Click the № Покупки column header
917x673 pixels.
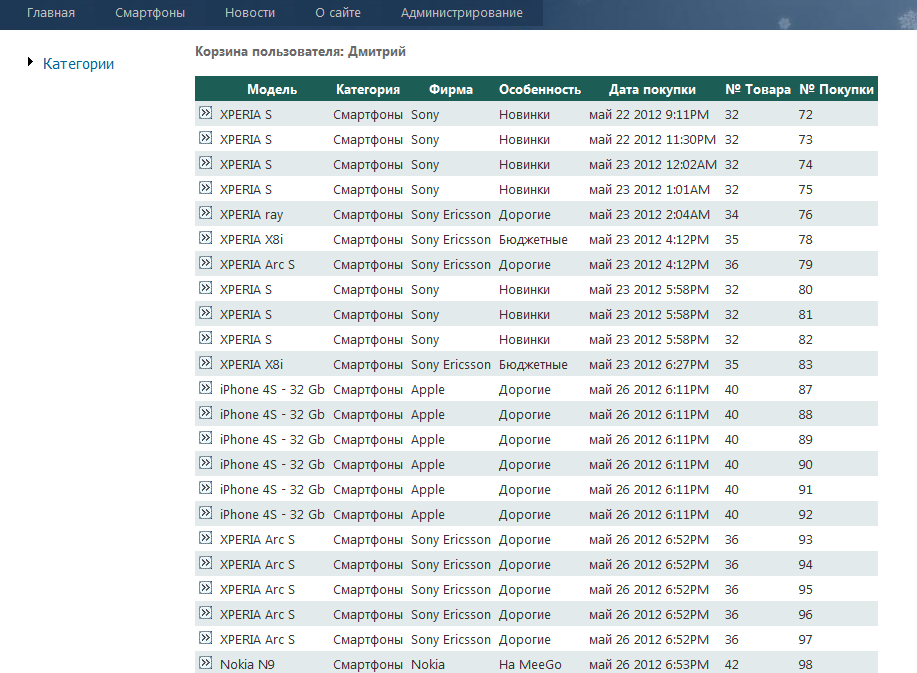[836, 89]
